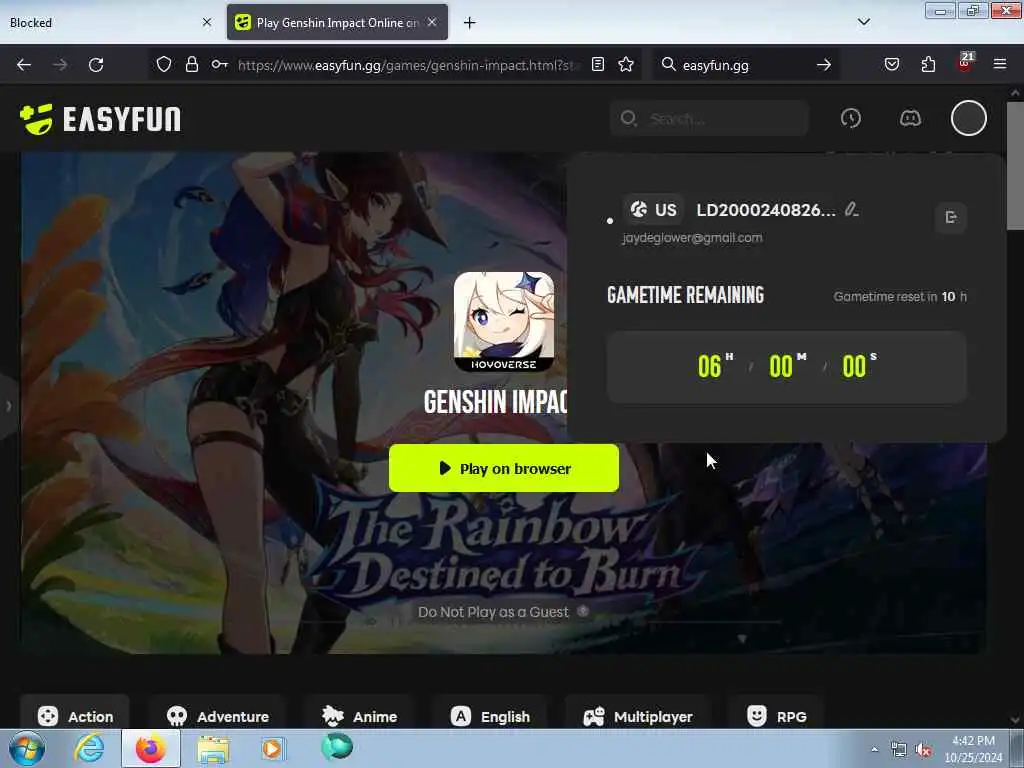Click the info icon beside Do Not Play as a Guest
This screenshot has height=768, width=1024.
583,611
